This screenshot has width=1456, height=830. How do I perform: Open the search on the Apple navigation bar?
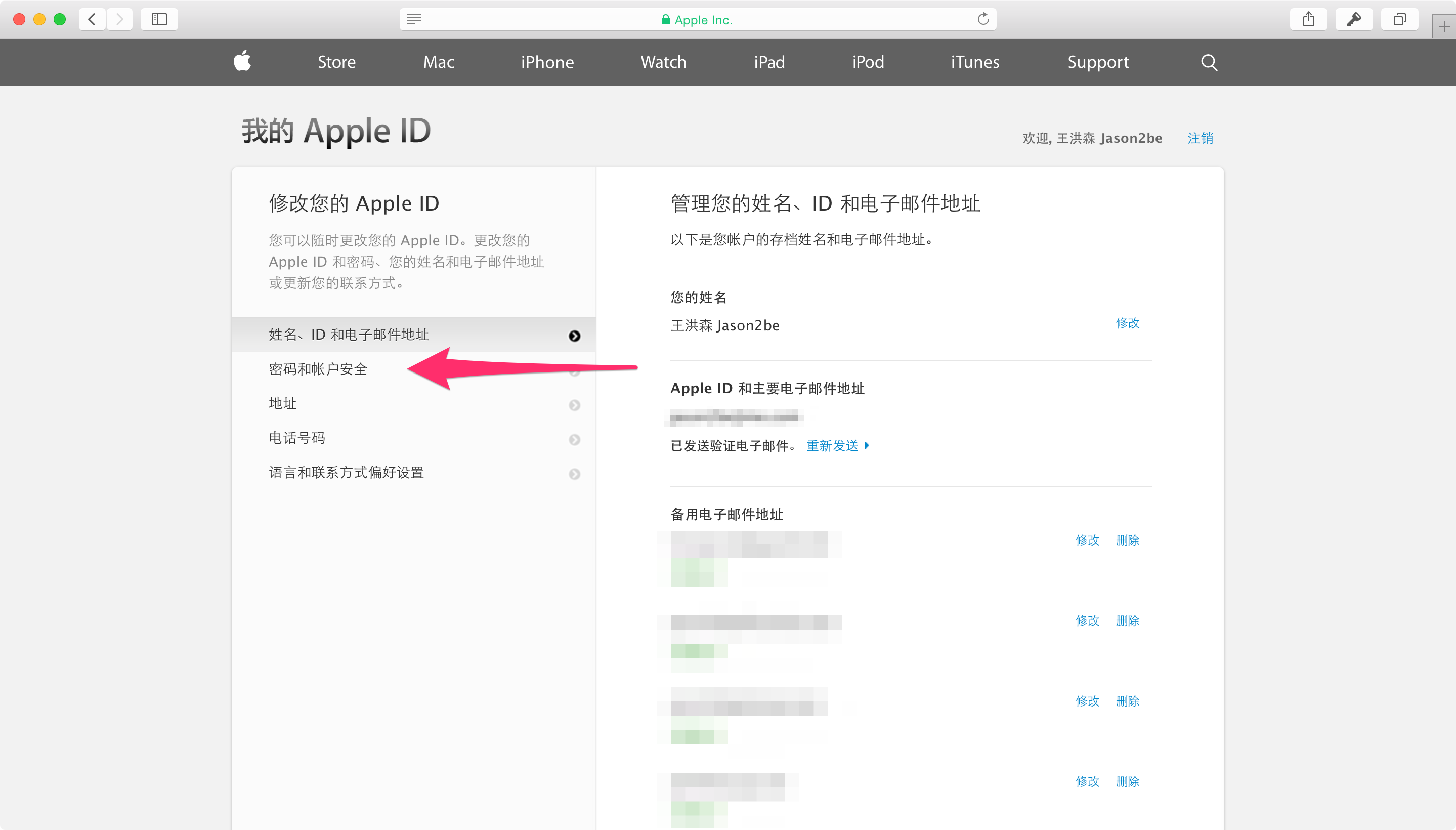[1209, 62]
